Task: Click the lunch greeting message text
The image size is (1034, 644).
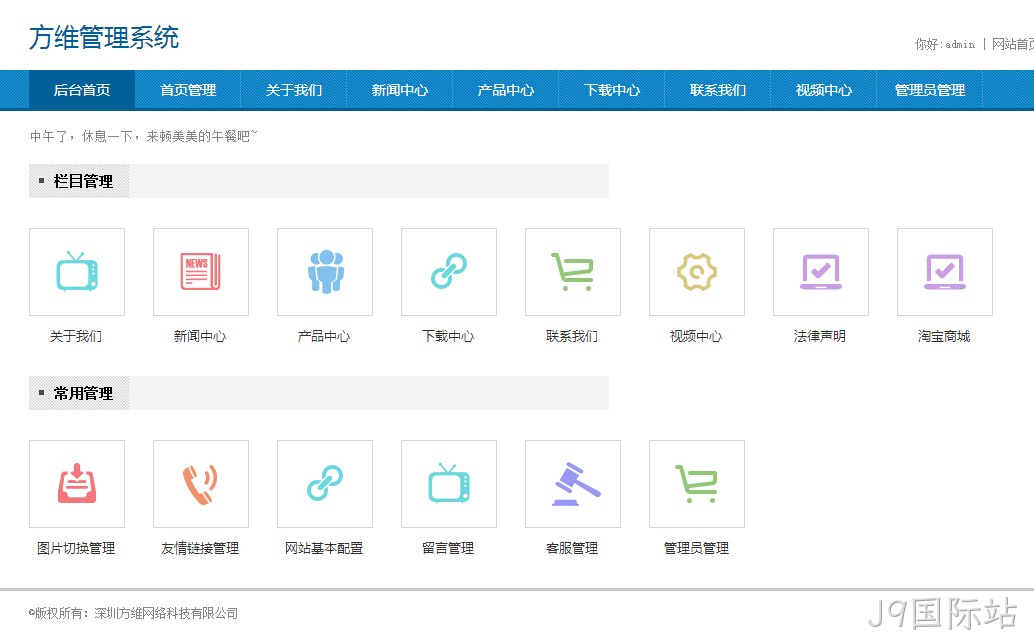Action: (x=144, y=136)
